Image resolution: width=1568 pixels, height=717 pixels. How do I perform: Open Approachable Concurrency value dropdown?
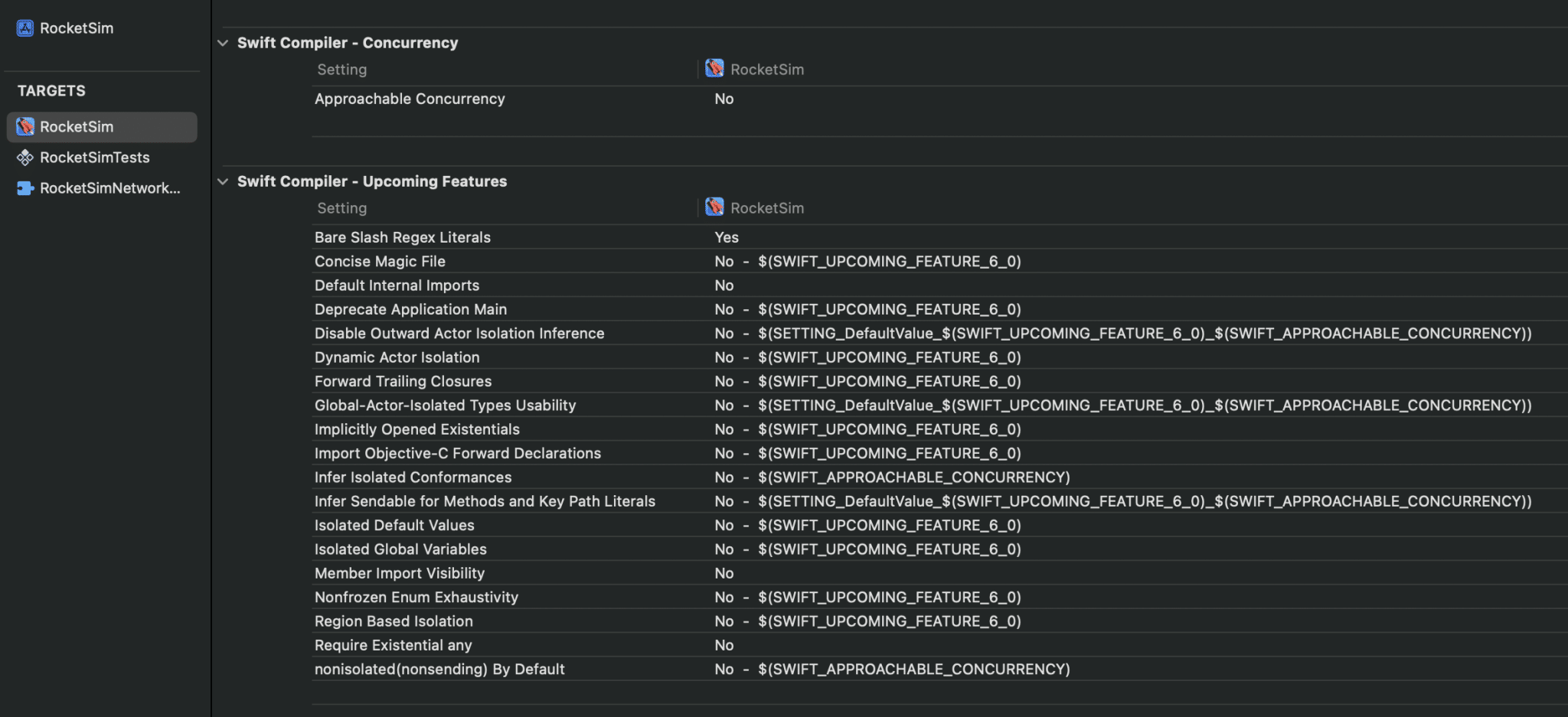[724, 99]
